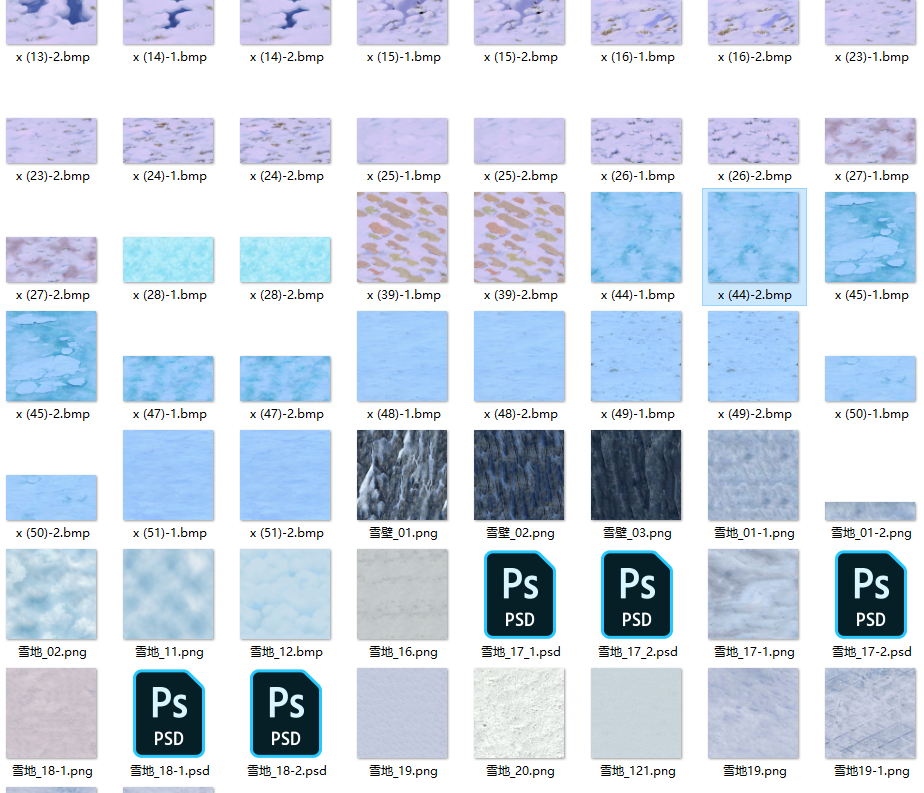Choose the 雪地_18-1.psd Photoshop file icon
The image size is (924, 793).
(169, 713)
